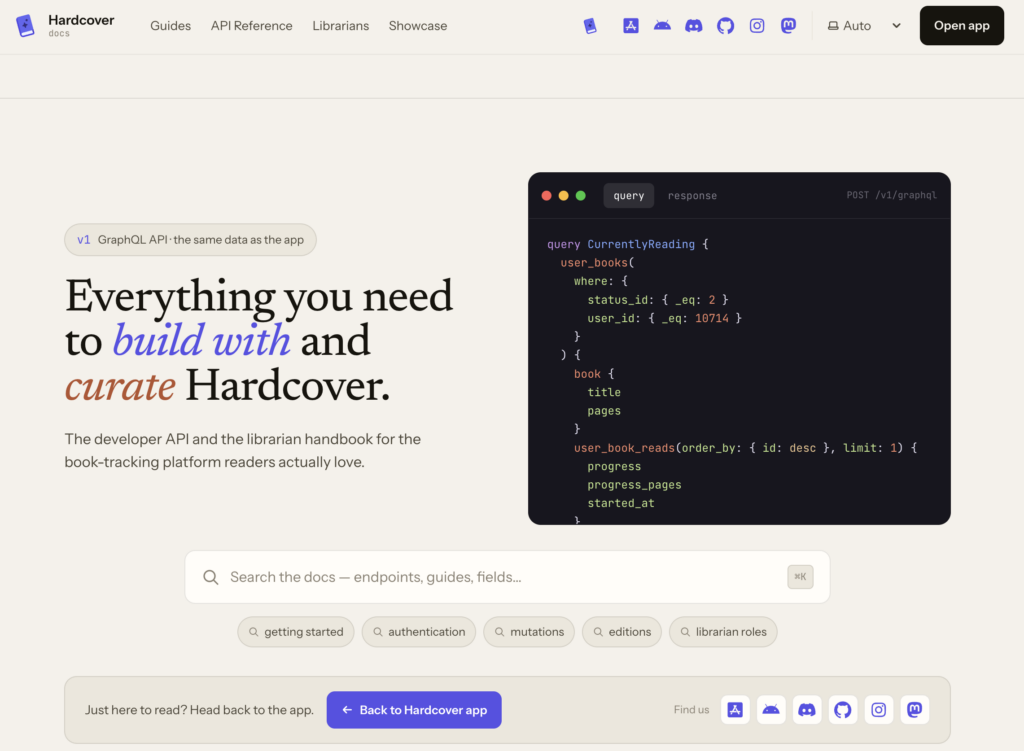Click App Store icon beside Find us
This screenshot has height=751, width=1024.
pos(735,710)
